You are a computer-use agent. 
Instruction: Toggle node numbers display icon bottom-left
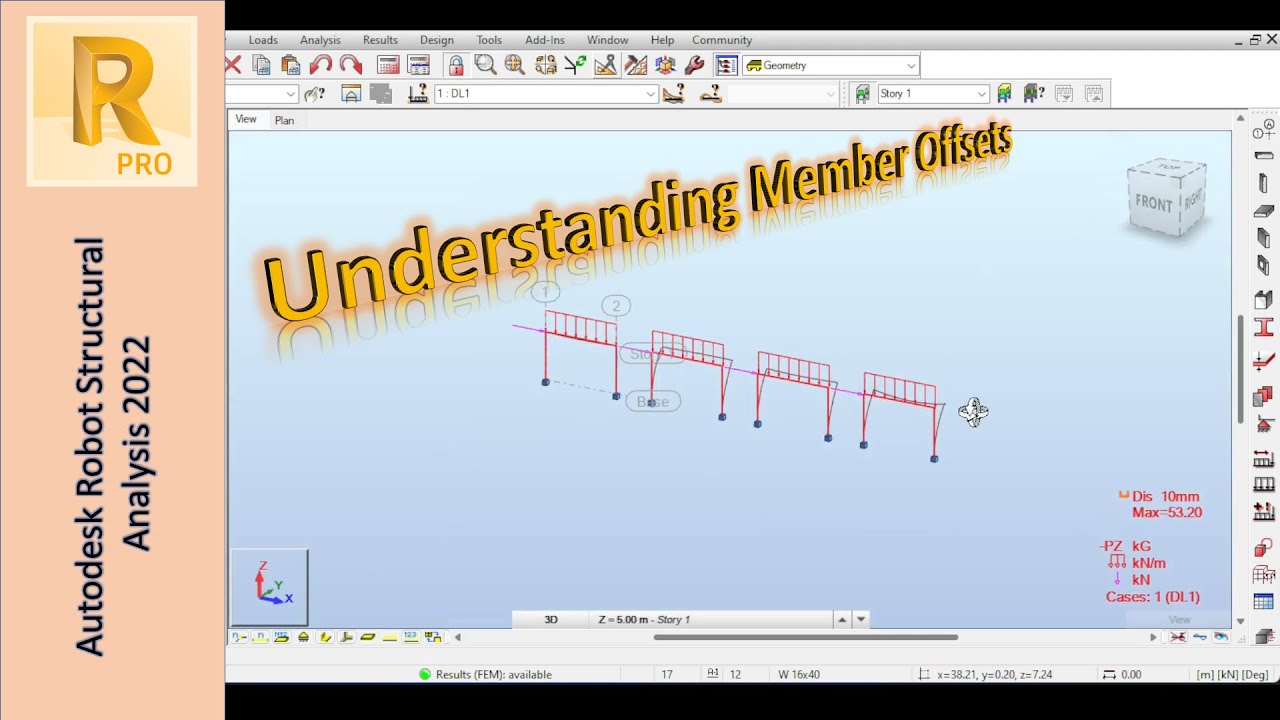coord(240,637)
